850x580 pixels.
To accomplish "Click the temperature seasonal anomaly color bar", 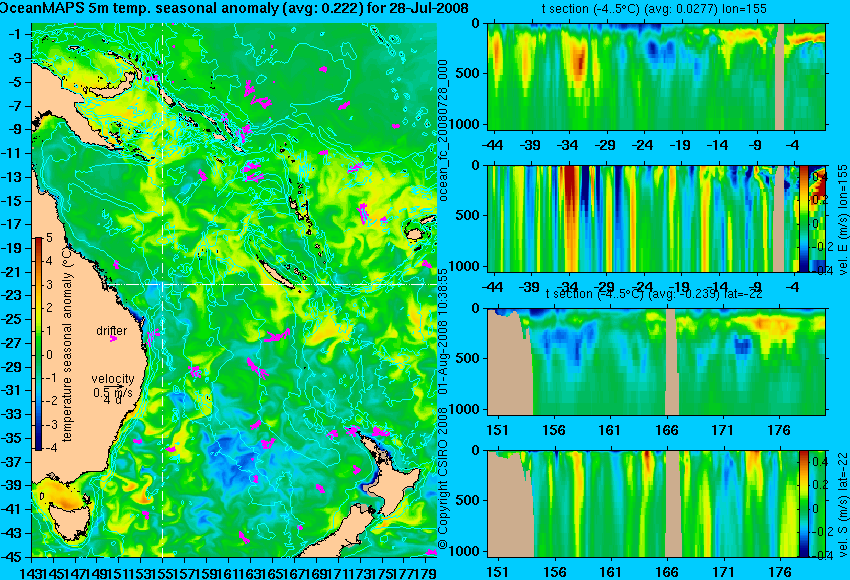I will 39,344.
